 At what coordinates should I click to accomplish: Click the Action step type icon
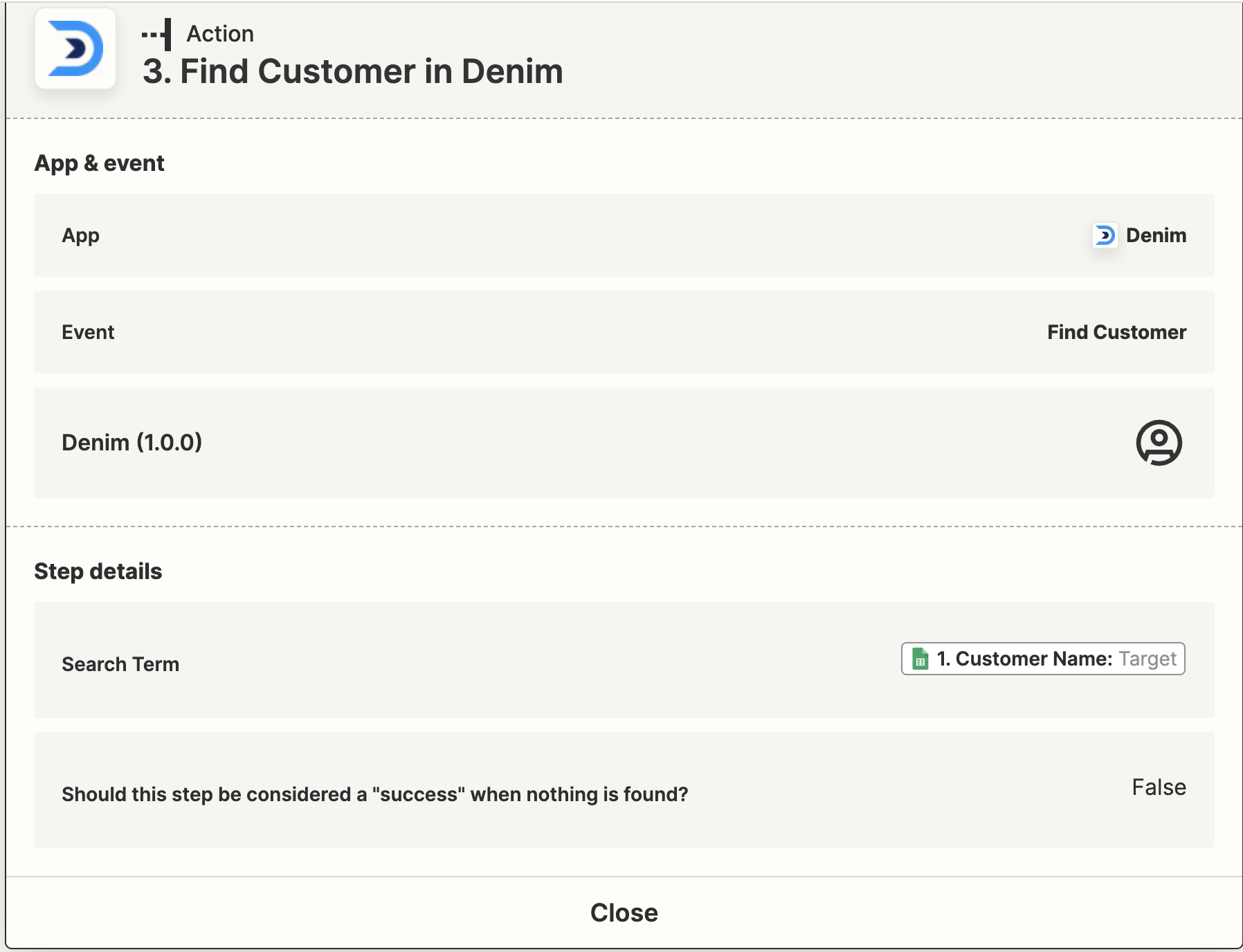click(x=156, y=34)
